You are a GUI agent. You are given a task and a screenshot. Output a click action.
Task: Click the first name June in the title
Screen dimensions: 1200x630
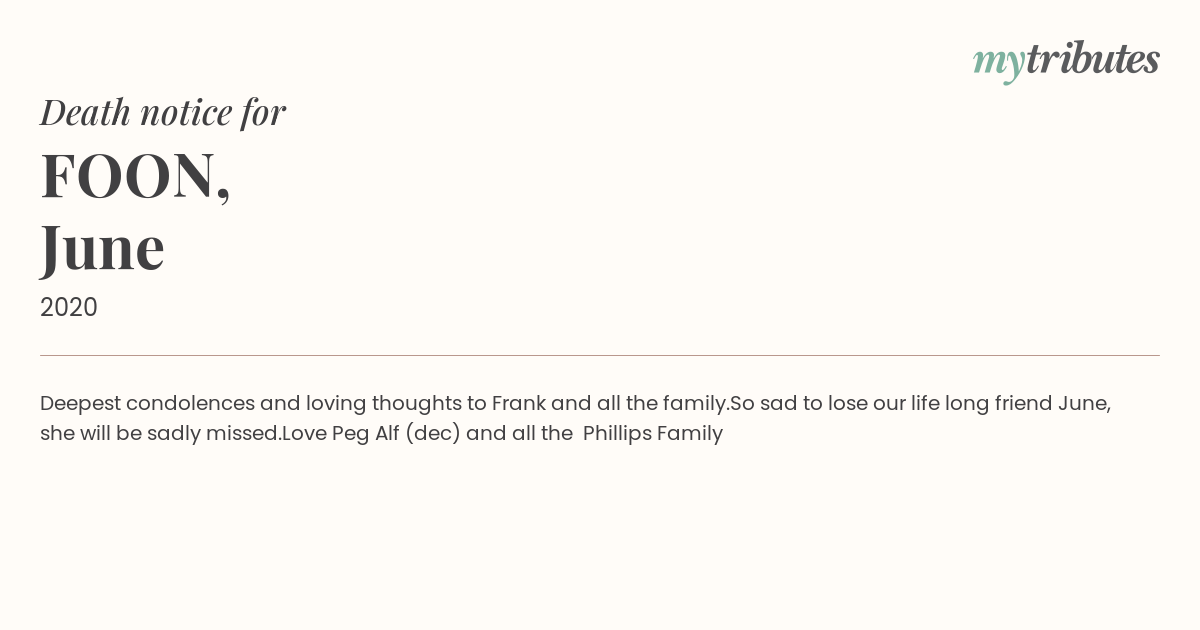(102, 248)
